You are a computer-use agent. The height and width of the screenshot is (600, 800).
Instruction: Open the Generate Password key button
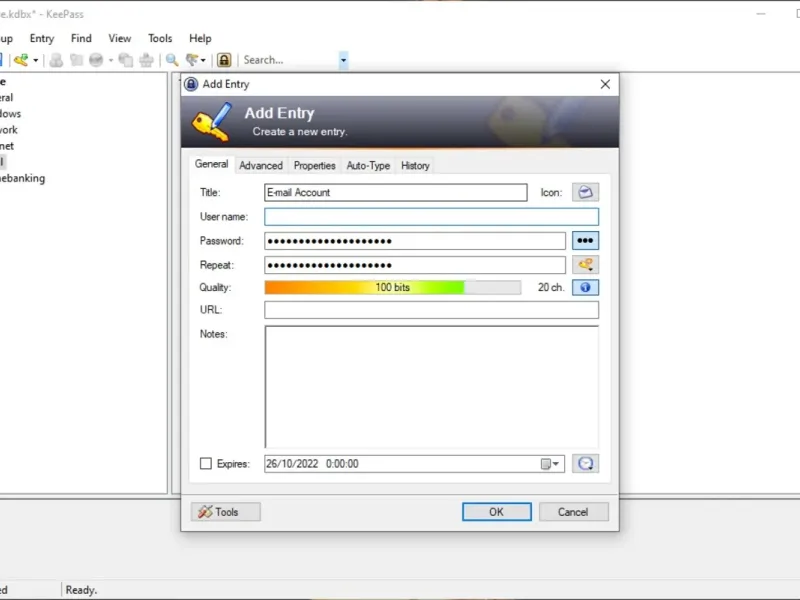pyautogui.click(x=585, y=264)
